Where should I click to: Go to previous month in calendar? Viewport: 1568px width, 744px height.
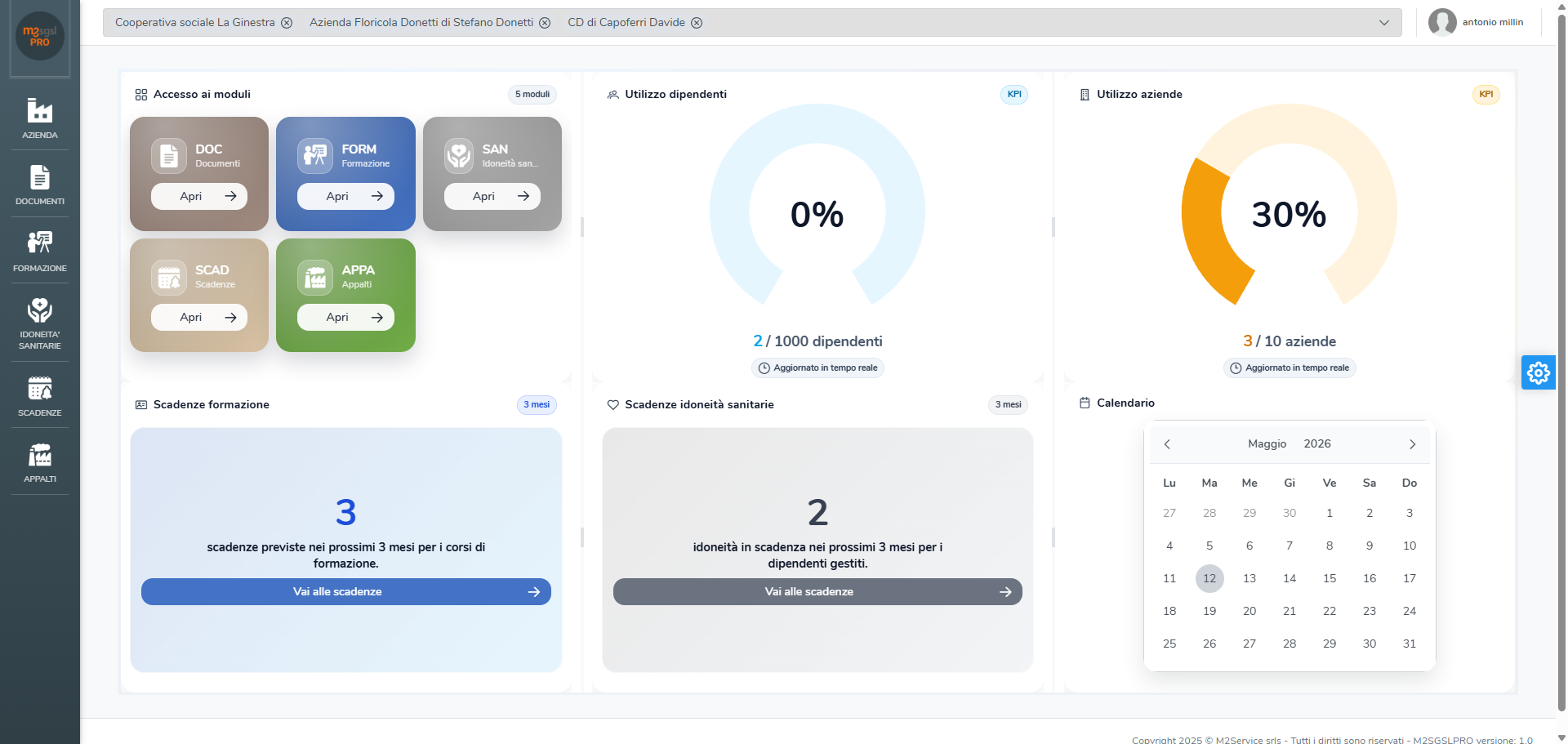point(1167,444)
